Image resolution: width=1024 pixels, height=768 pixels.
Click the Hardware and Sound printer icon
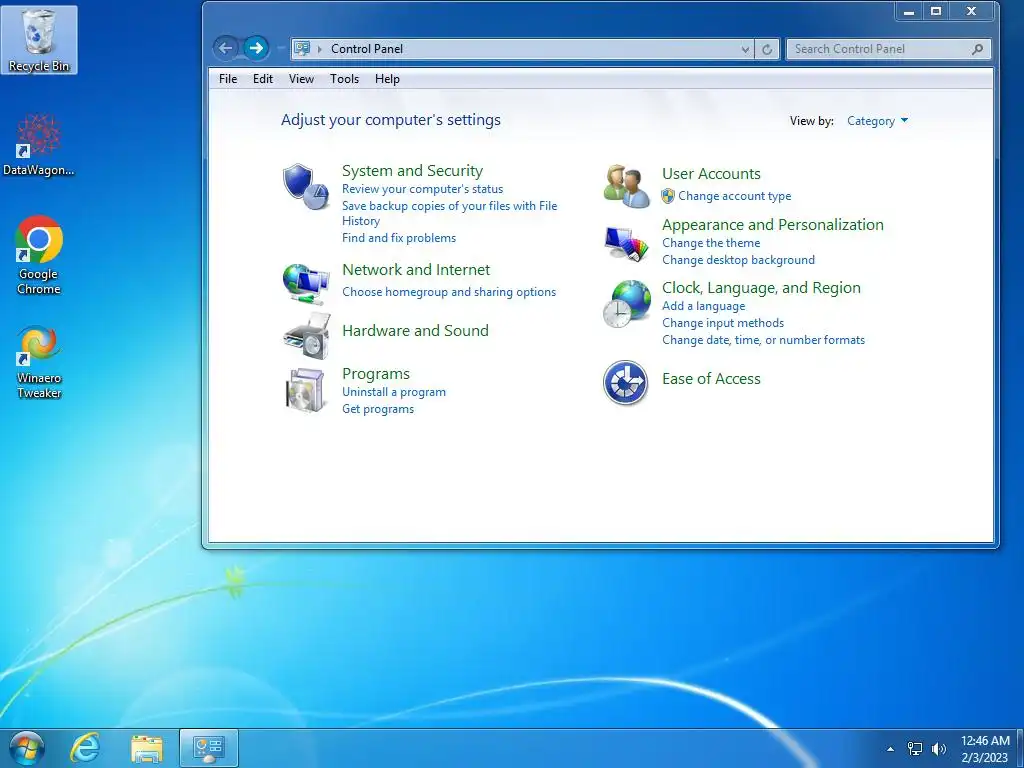[306, 336]
